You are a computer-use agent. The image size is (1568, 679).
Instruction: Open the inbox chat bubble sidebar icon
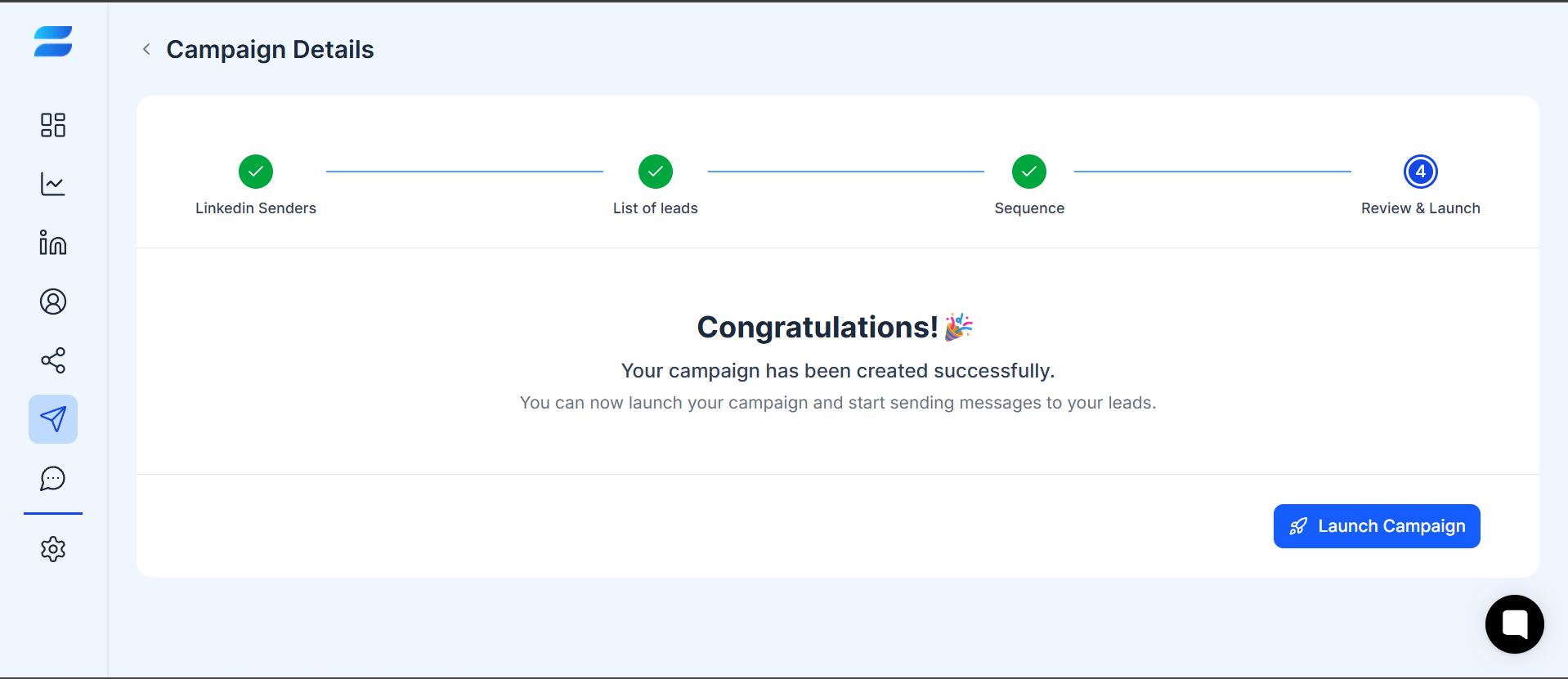click(x=53, y=478)
